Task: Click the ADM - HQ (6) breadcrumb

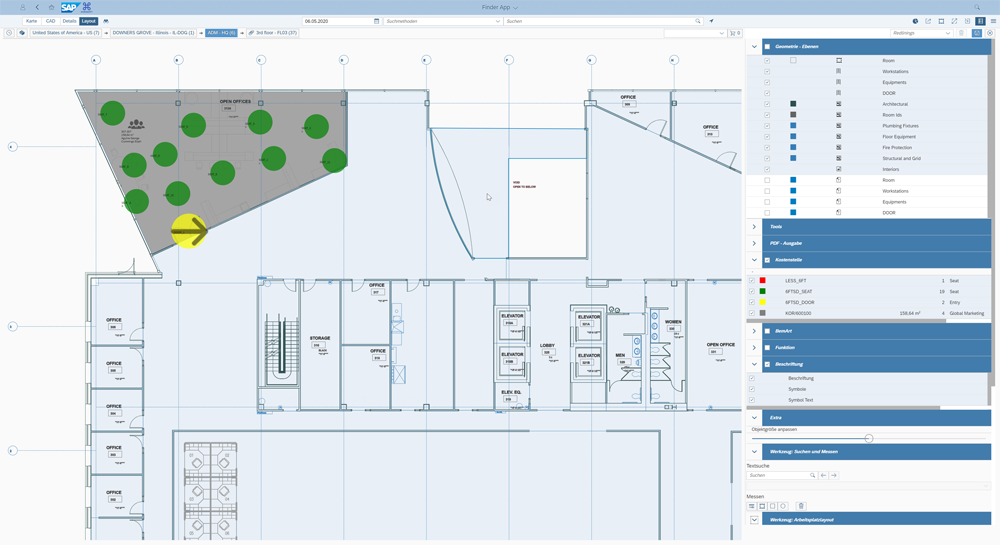Action: (221, 33)
